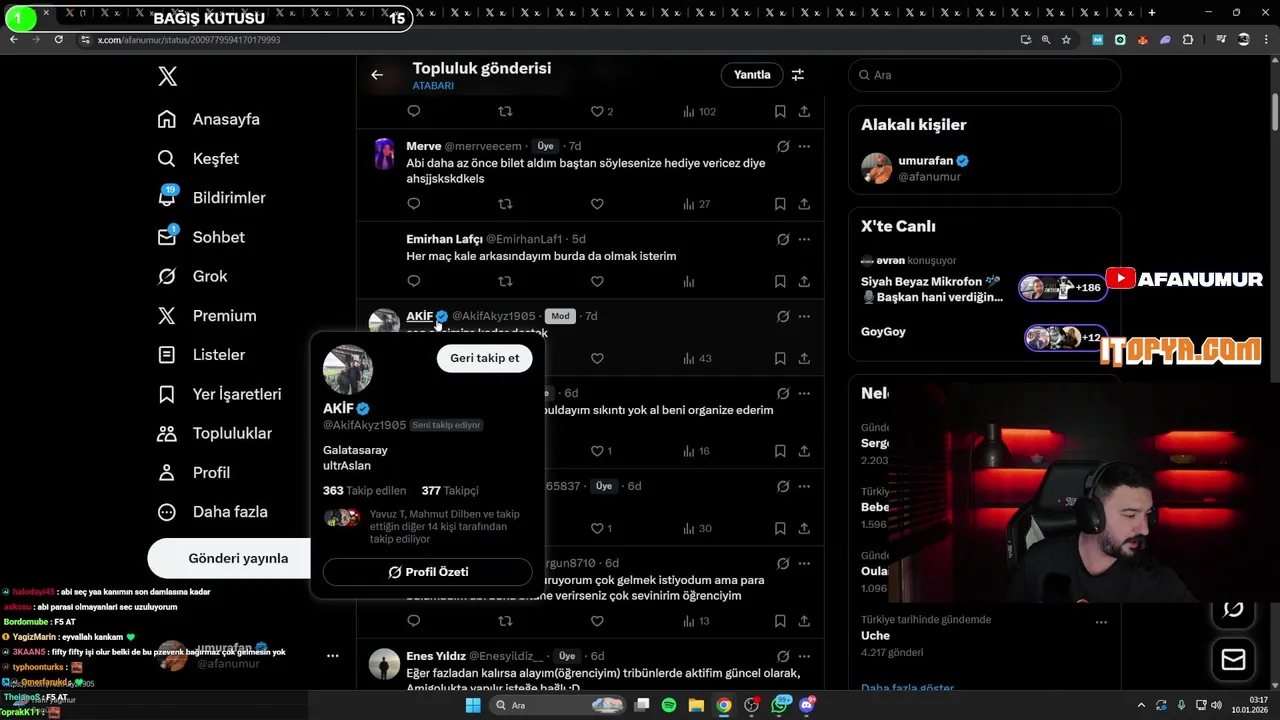Click Grok icon on Merve's post
1280x720 pixels.
point(783,146)
